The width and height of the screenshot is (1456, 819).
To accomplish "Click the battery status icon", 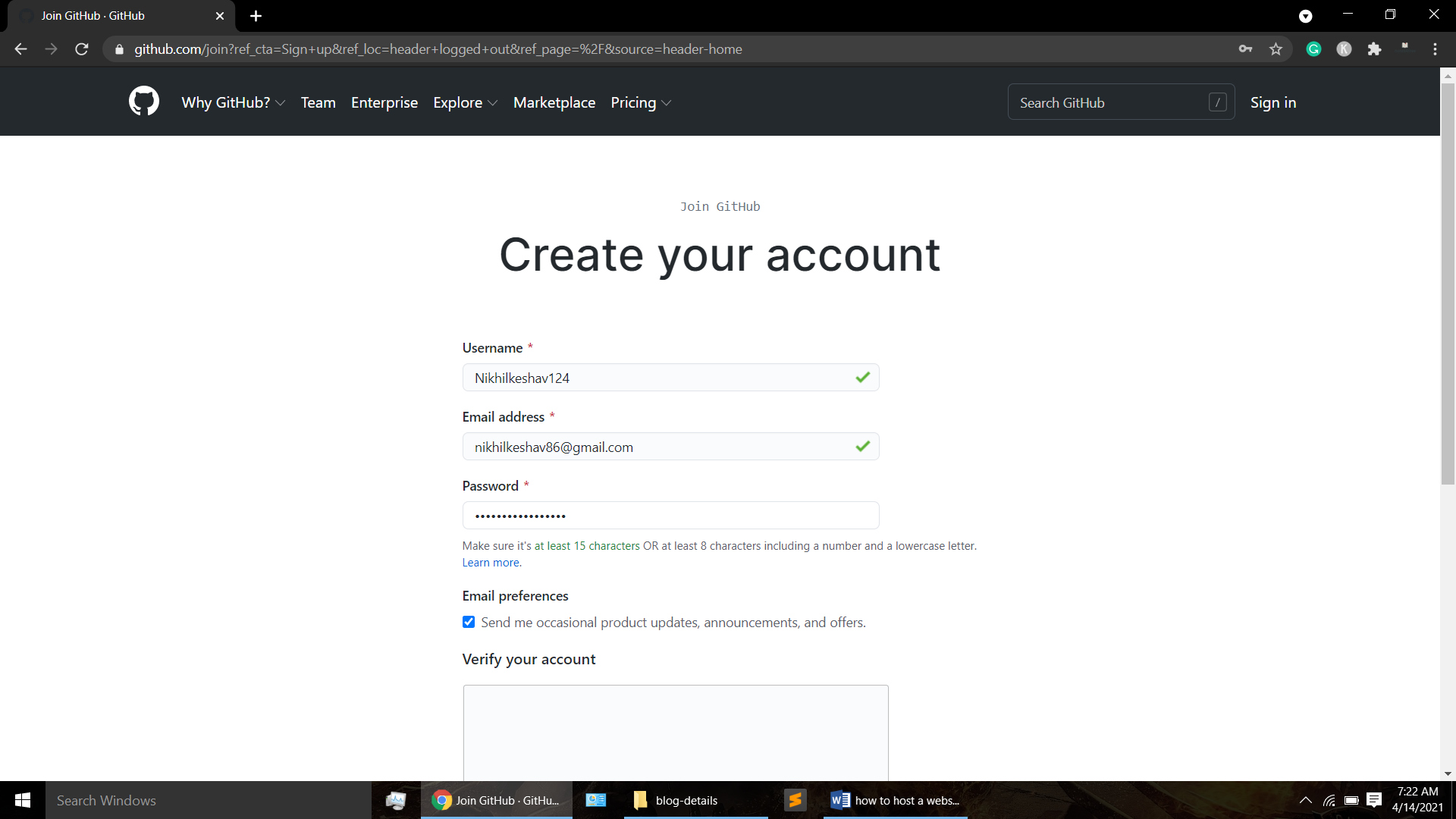I will (x=1351, y=800).
